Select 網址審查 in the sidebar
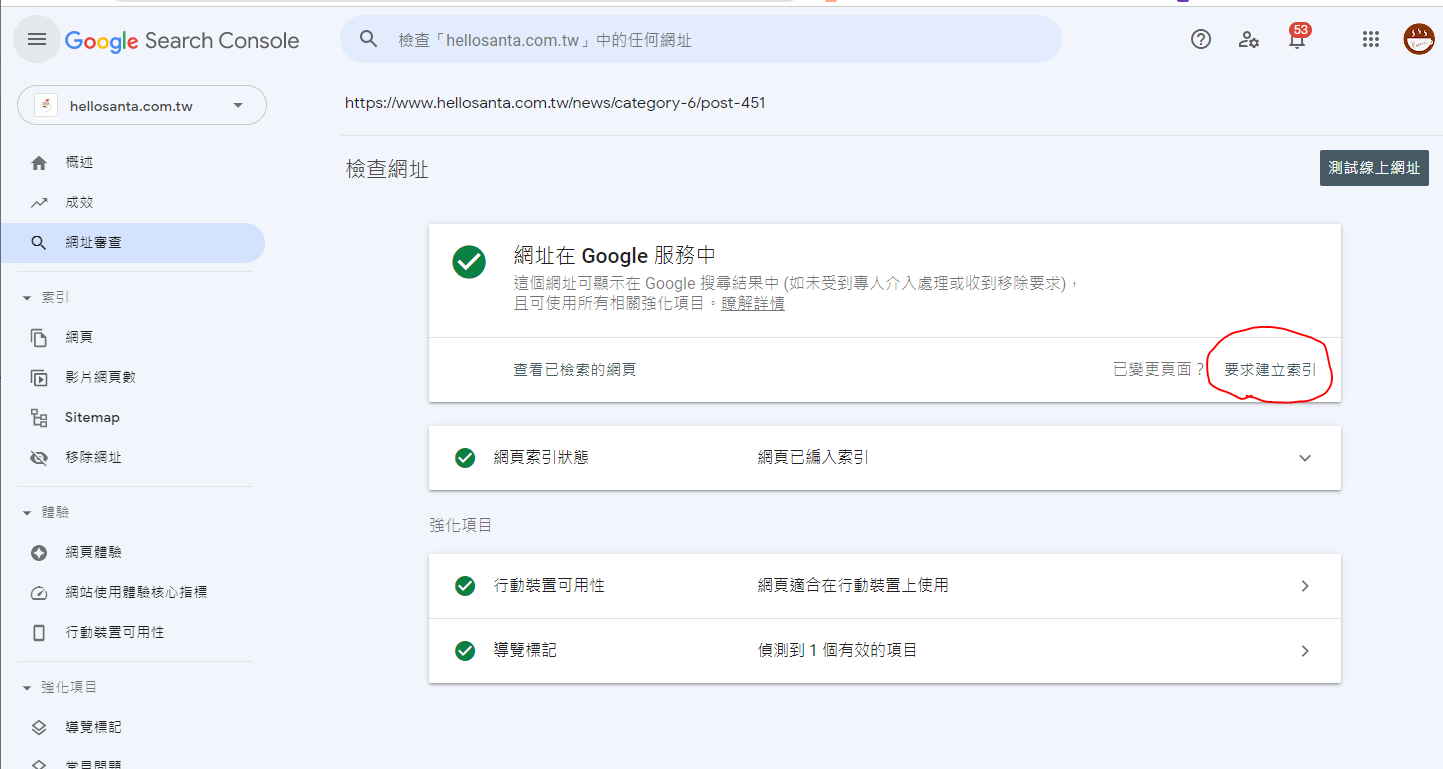 coord(132,242)
